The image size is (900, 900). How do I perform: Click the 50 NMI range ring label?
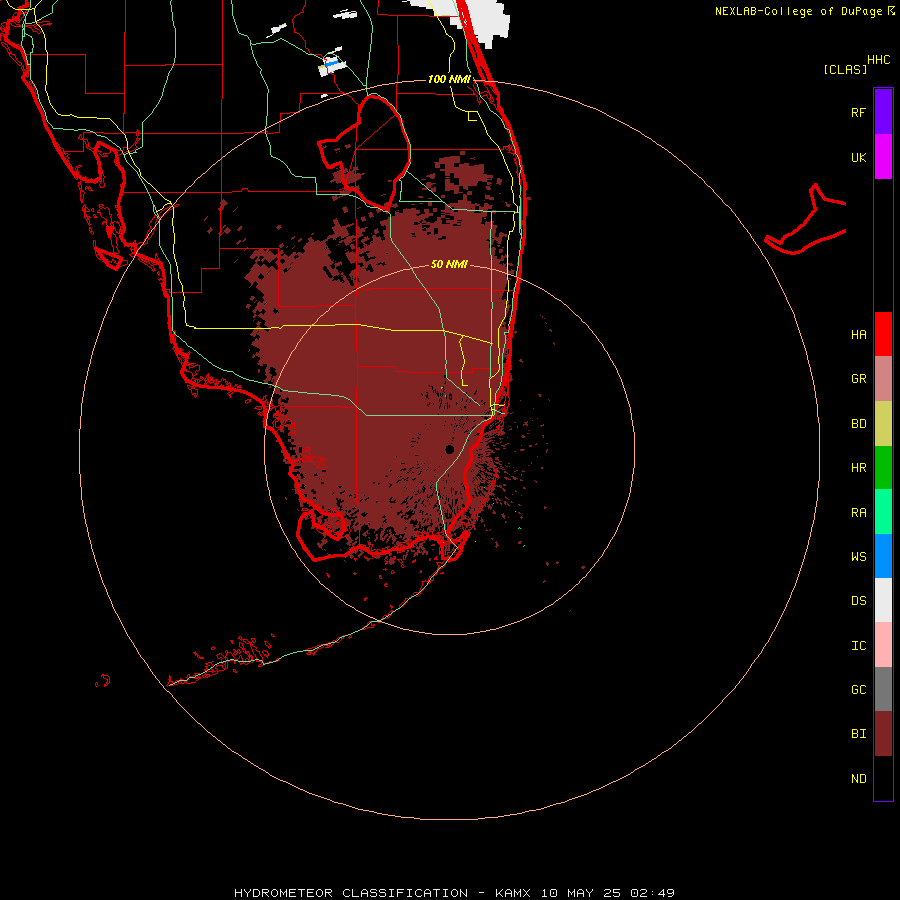(x=449, y=264)
